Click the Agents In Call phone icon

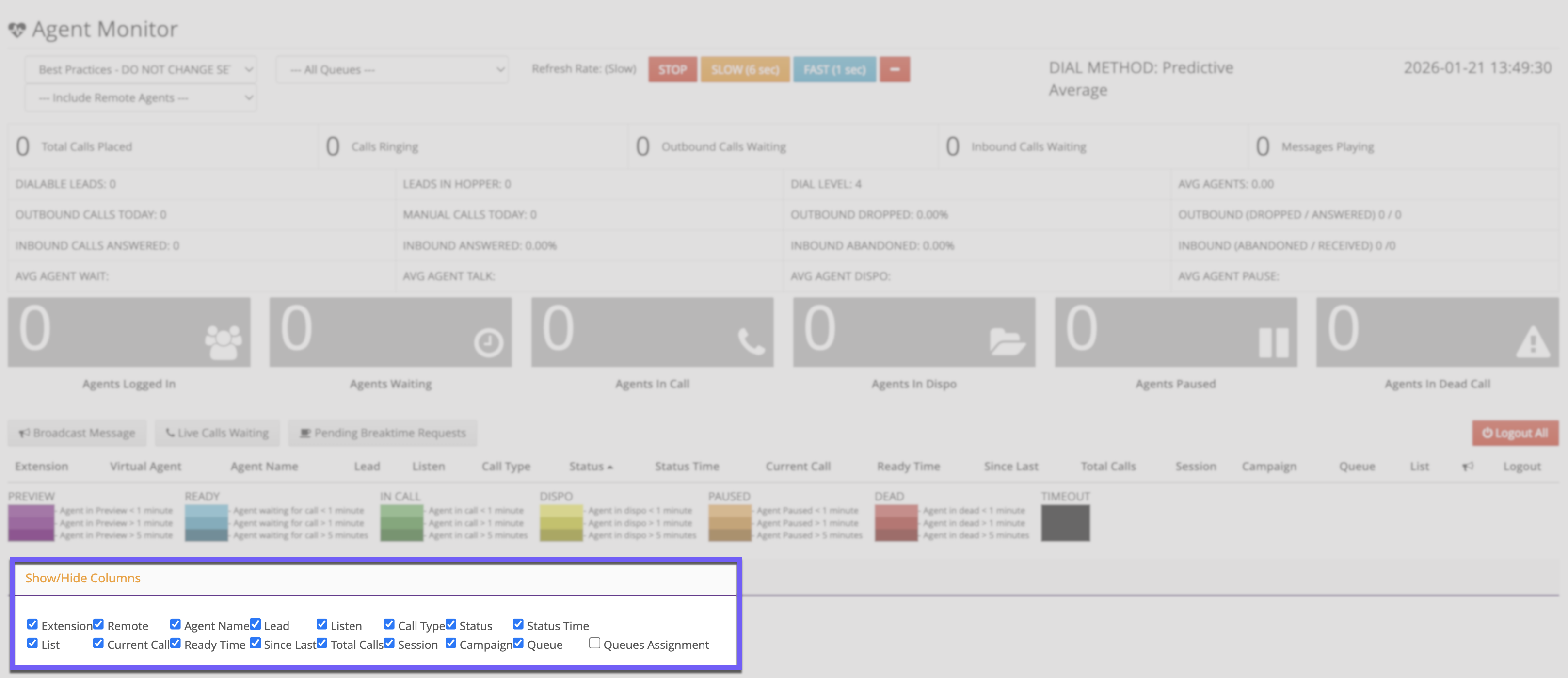click(x=751, y=341)
